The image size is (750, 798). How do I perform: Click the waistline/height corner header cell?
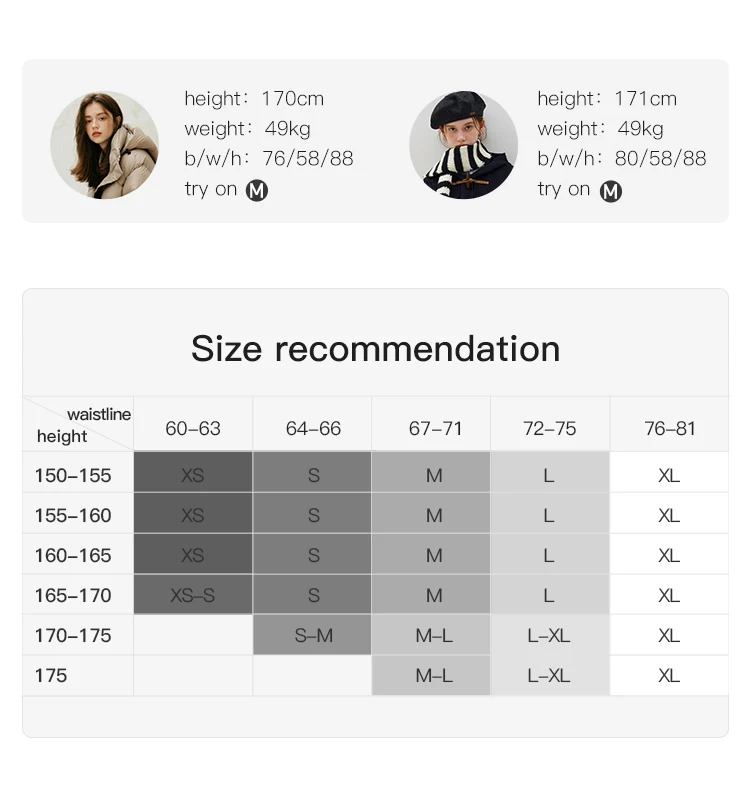[78, 424]
